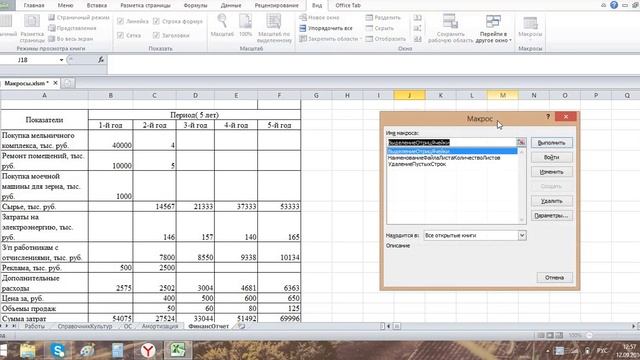This screenshot has height=360, width=640.
Task: Open Excel help question mark icon
Action: point(614,5)
